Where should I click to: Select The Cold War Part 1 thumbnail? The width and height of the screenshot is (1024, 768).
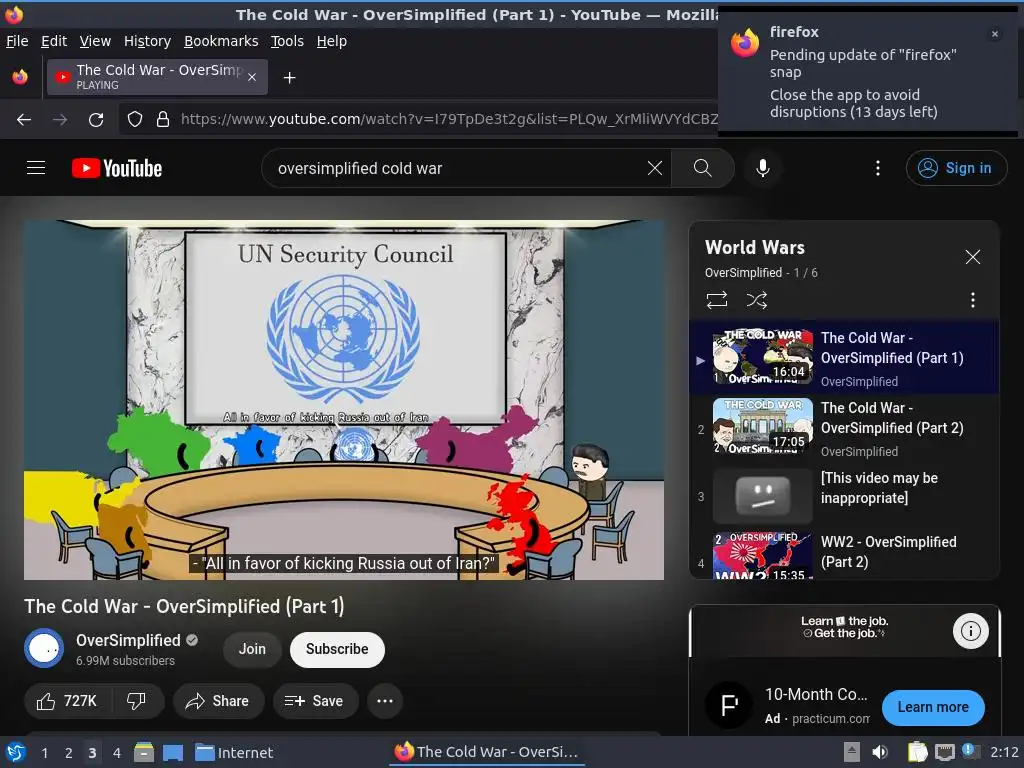763,357
